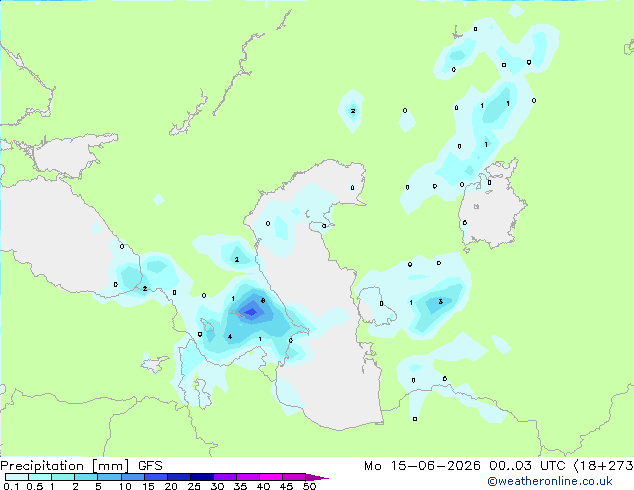Select legend swatch between 10 and 15
Screen dimensions: 634x490
[132, 477]
